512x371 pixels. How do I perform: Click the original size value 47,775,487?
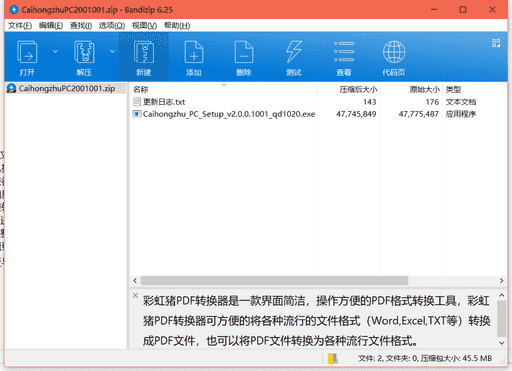[419, 114]
